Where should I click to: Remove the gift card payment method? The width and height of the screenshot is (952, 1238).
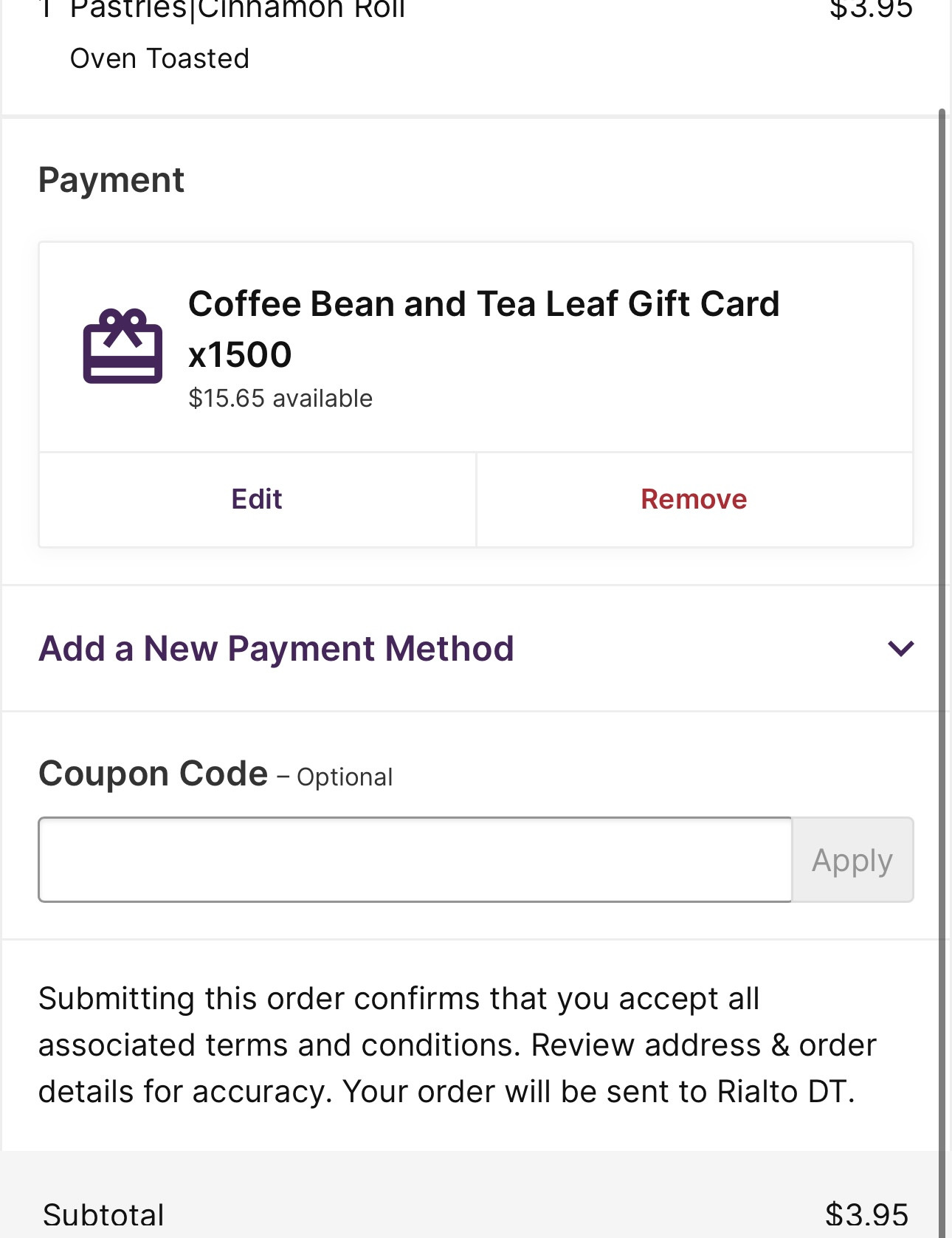click(694, 500)
